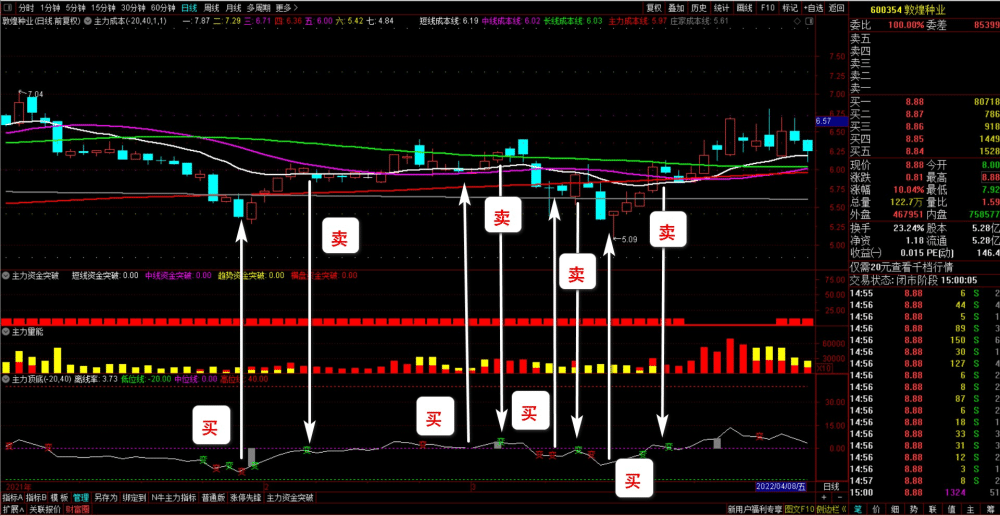Open the 主力资金突破 panel circle icon
Viewport: 1000px width, 516px height.
point(6,276)
